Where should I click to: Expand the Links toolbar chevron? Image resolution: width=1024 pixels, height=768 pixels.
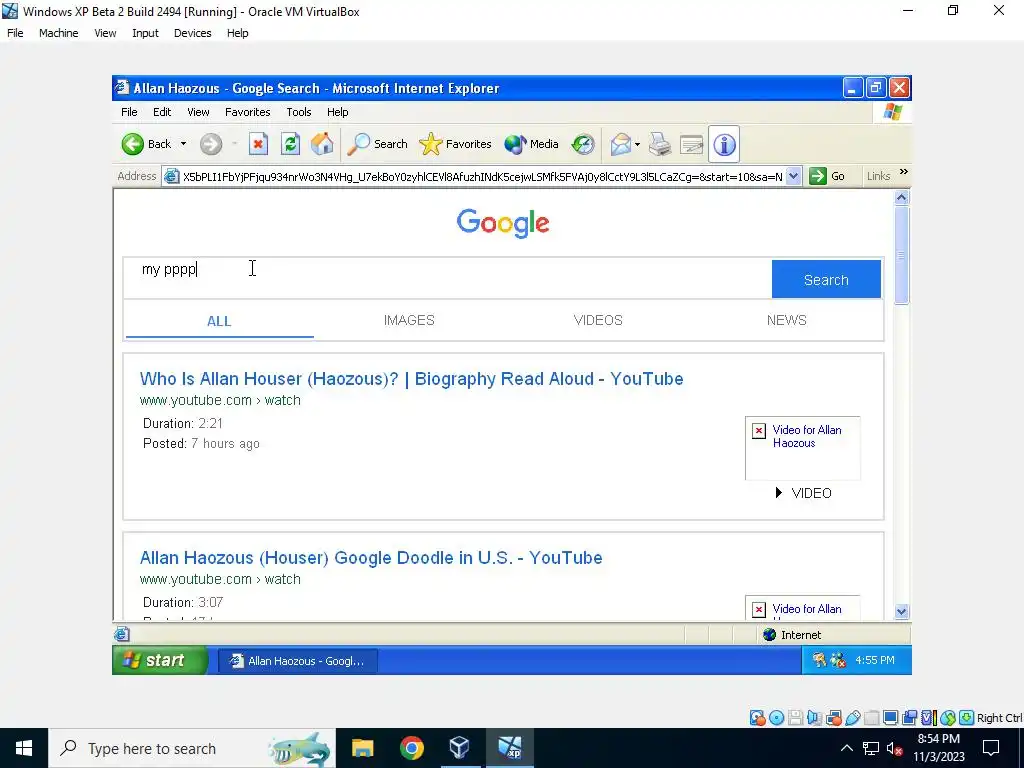(x=904, y=172)
